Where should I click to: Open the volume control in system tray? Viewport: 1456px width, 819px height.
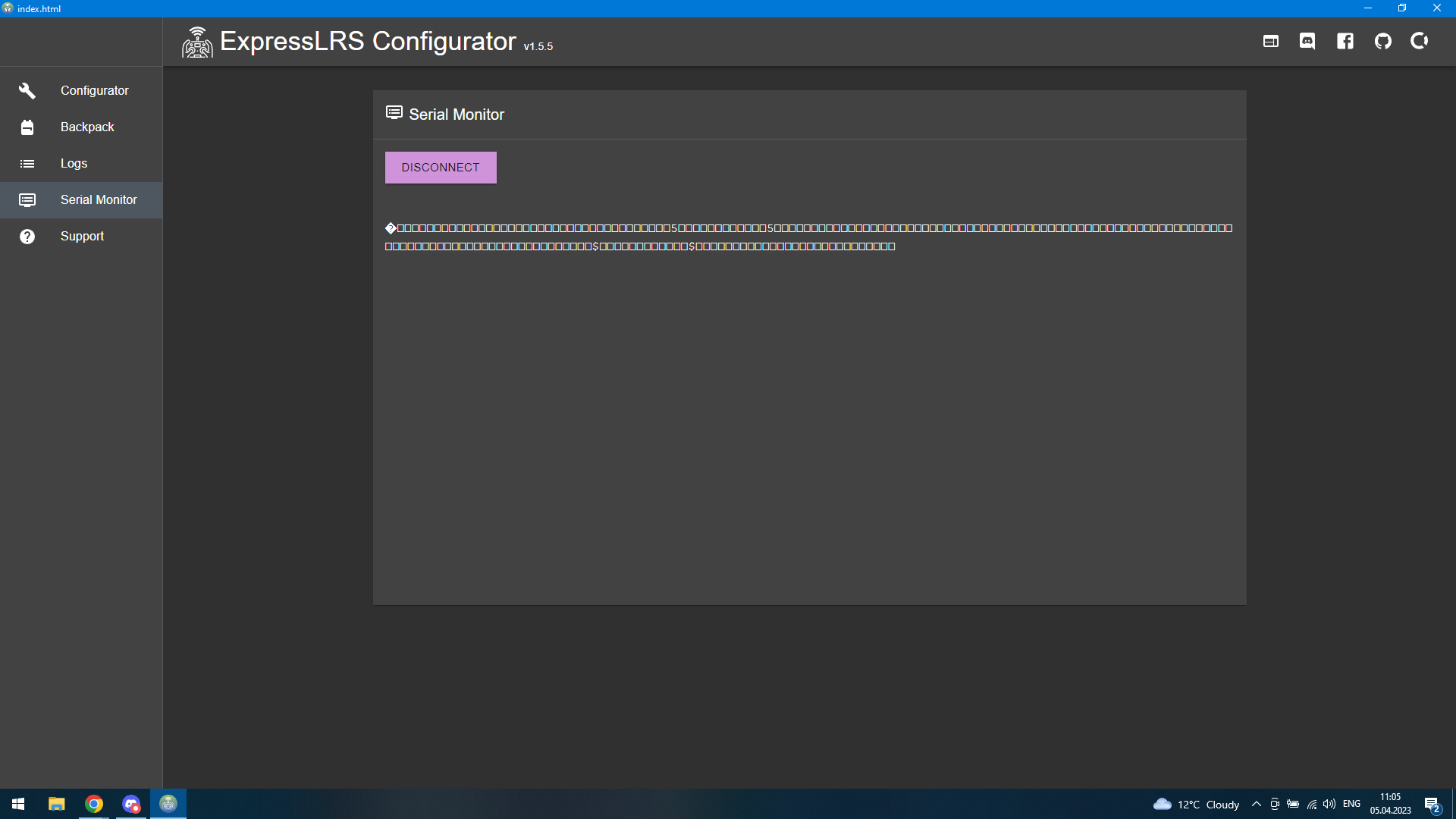pos(1329,804)
